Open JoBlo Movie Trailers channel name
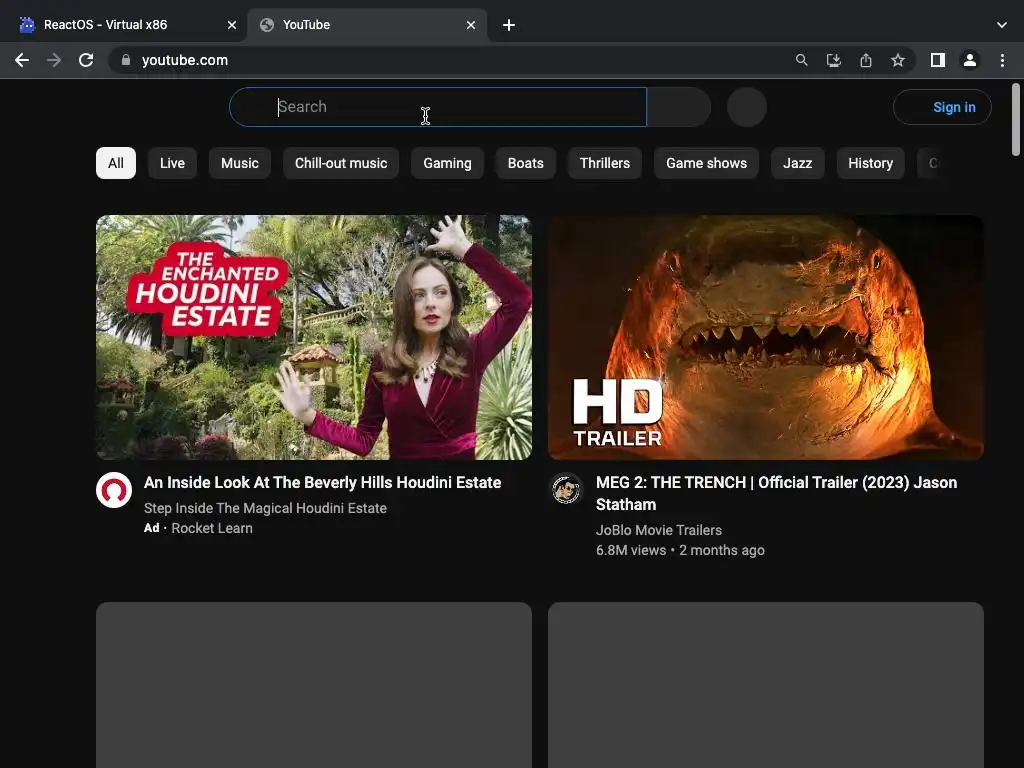 tap(658, 530)
